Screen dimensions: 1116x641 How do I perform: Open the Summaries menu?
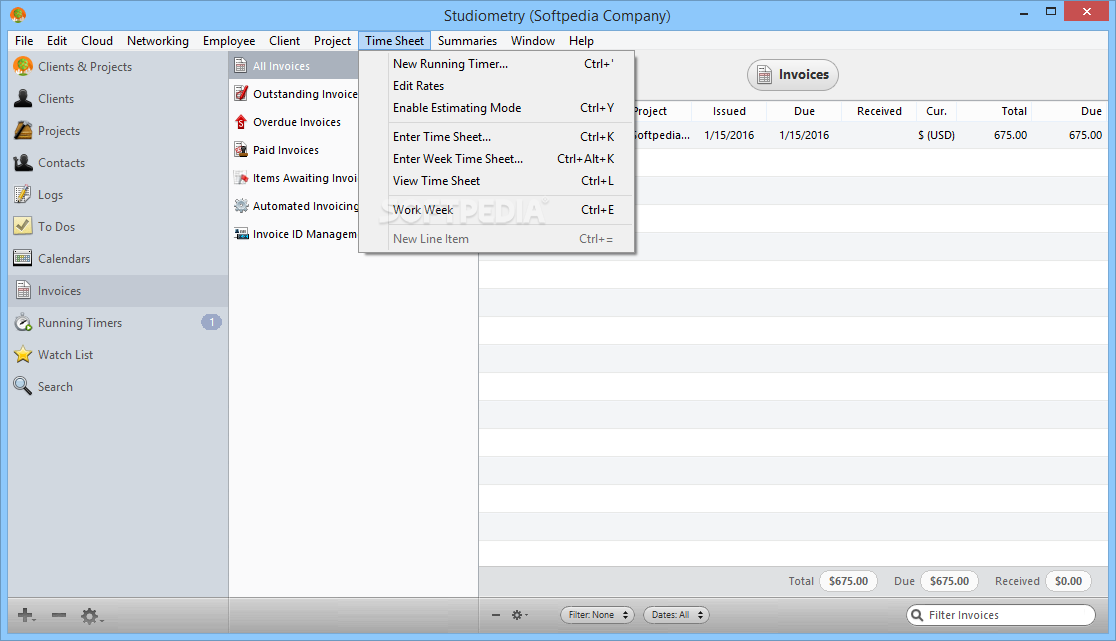point(467,41)
